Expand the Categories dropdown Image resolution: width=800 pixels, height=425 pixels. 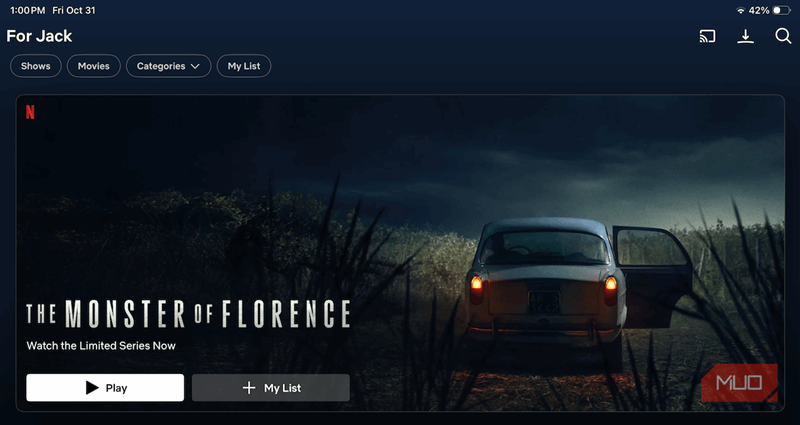(168, 66)
